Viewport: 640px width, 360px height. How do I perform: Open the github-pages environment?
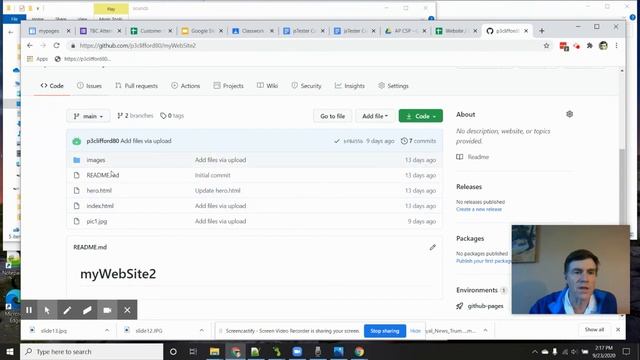pyautogui.click(x=485, y=306)
